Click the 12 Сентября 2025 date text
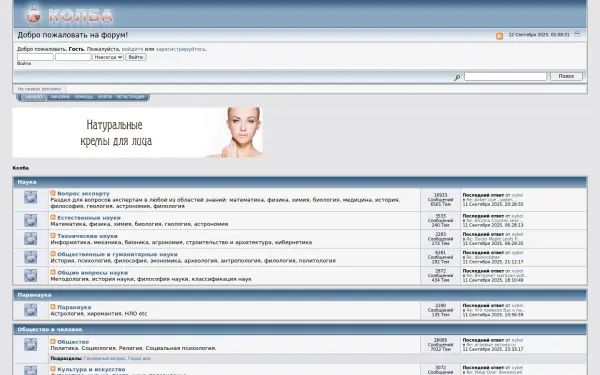600x375 pixels. click(539, 35)
